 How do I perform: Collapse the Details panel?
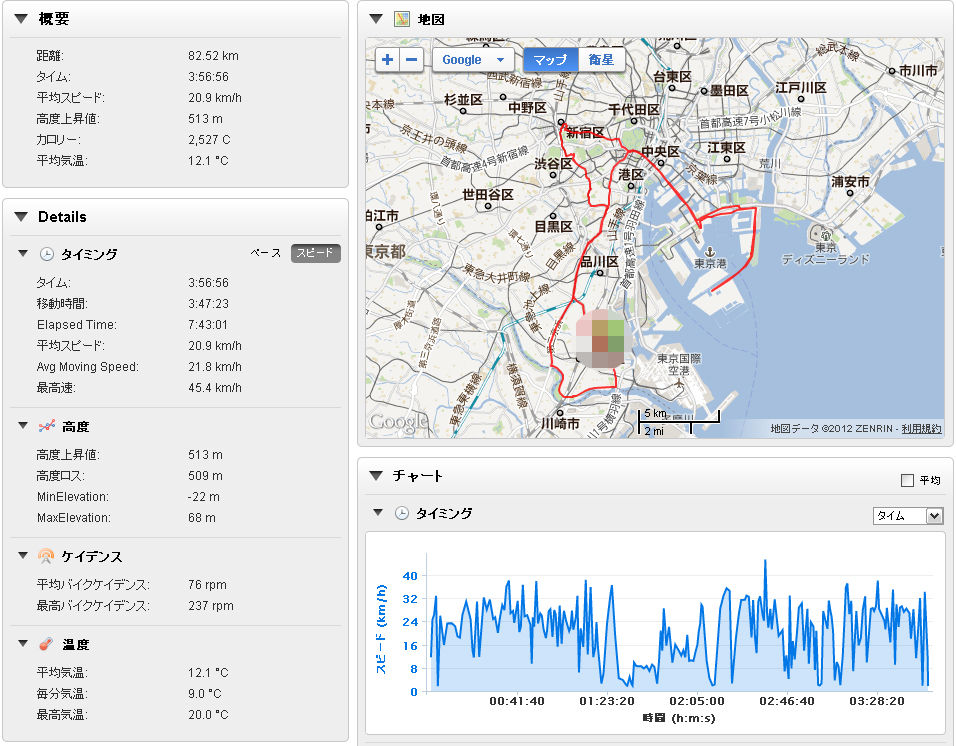tap(21, 217)
